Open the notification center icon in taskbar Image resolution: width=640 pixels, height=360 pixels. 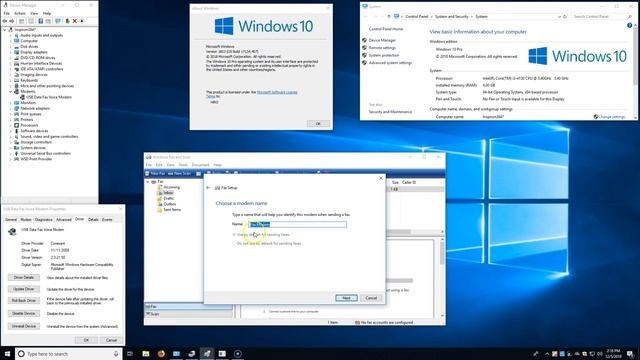(x=631, y=354)
